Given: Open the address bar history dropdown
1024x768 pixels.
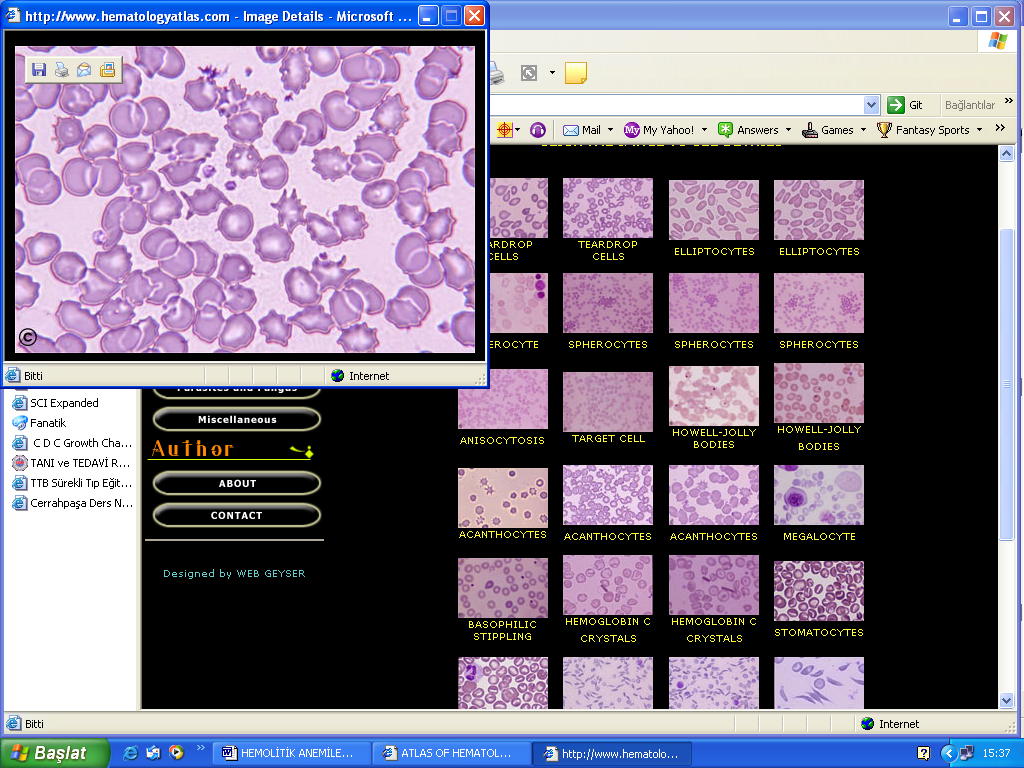Looking at the screenshot, I should tap(871, 104).
